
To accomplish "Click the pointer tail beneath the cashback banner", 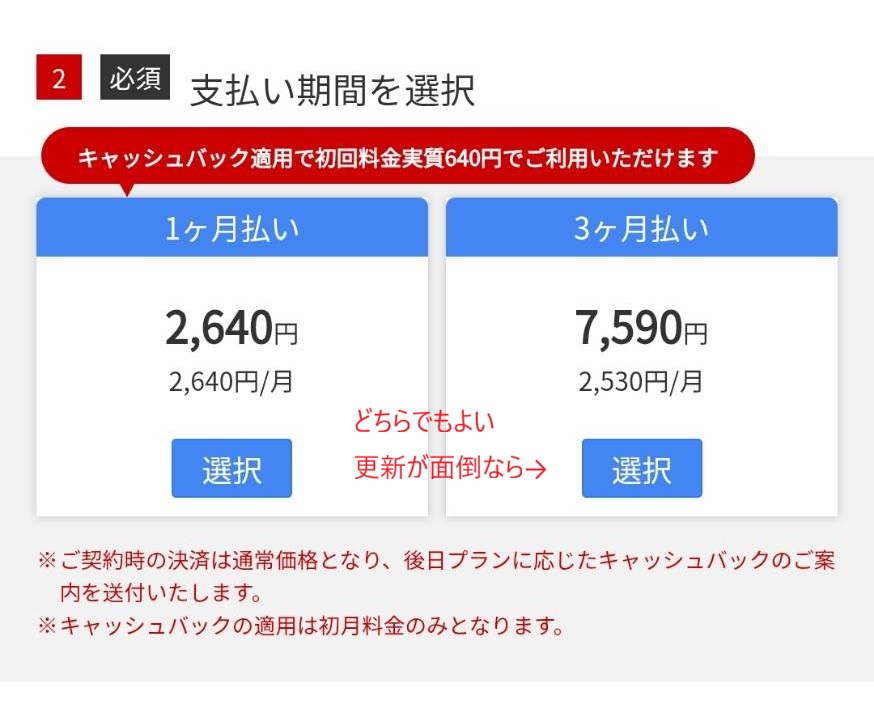I will coord(126,188).
